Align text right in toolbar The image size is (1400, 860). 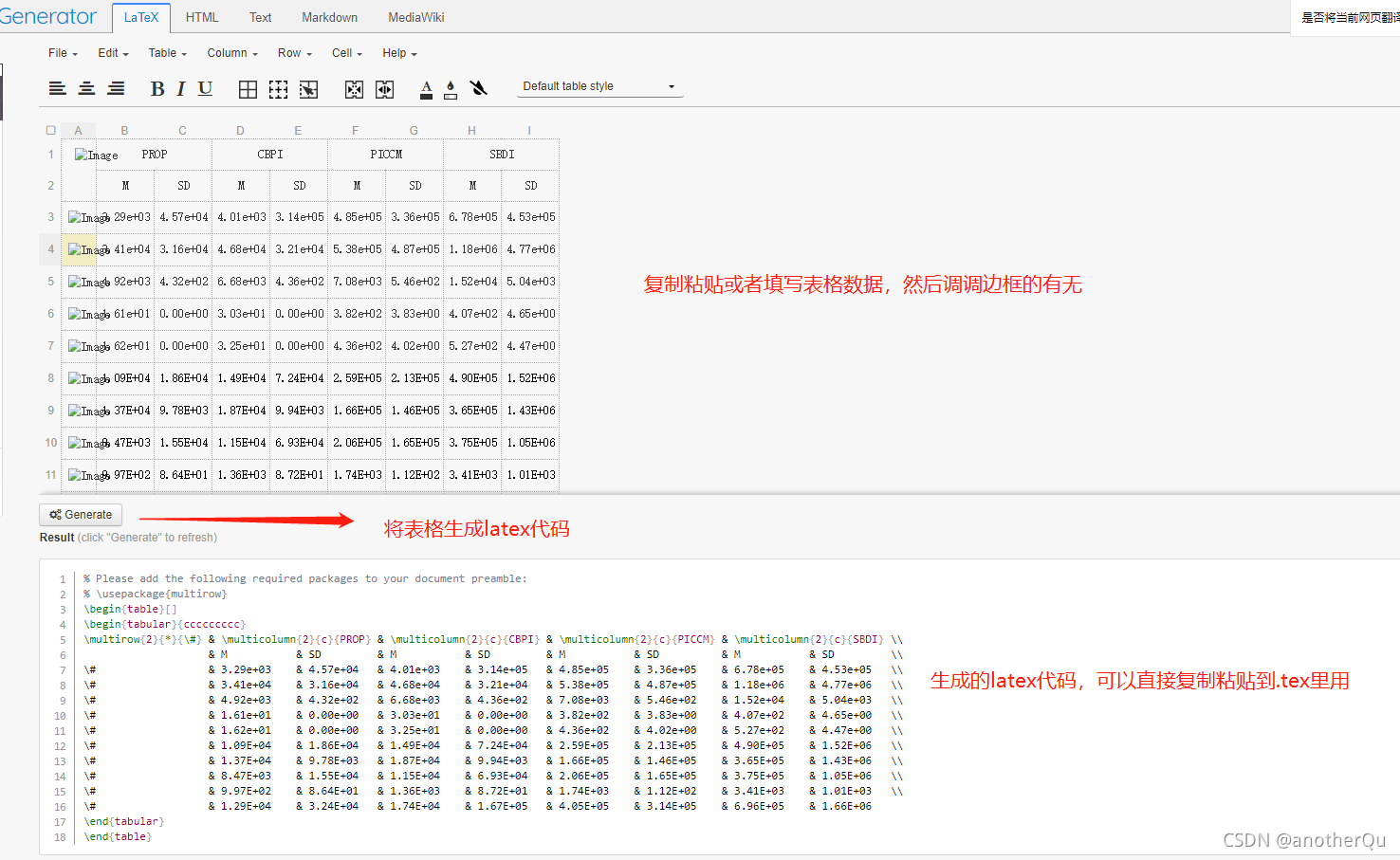click(116, 88)
